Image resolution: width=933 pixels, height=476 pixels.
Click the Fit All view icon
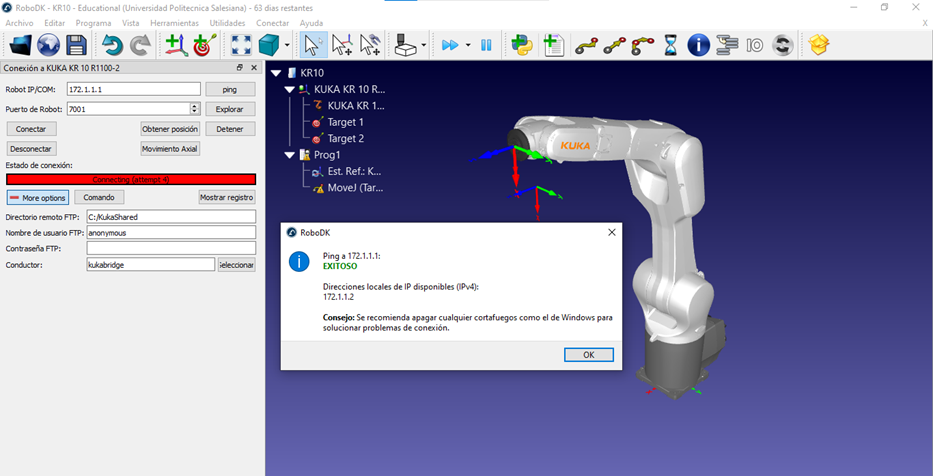click(241, 45)
